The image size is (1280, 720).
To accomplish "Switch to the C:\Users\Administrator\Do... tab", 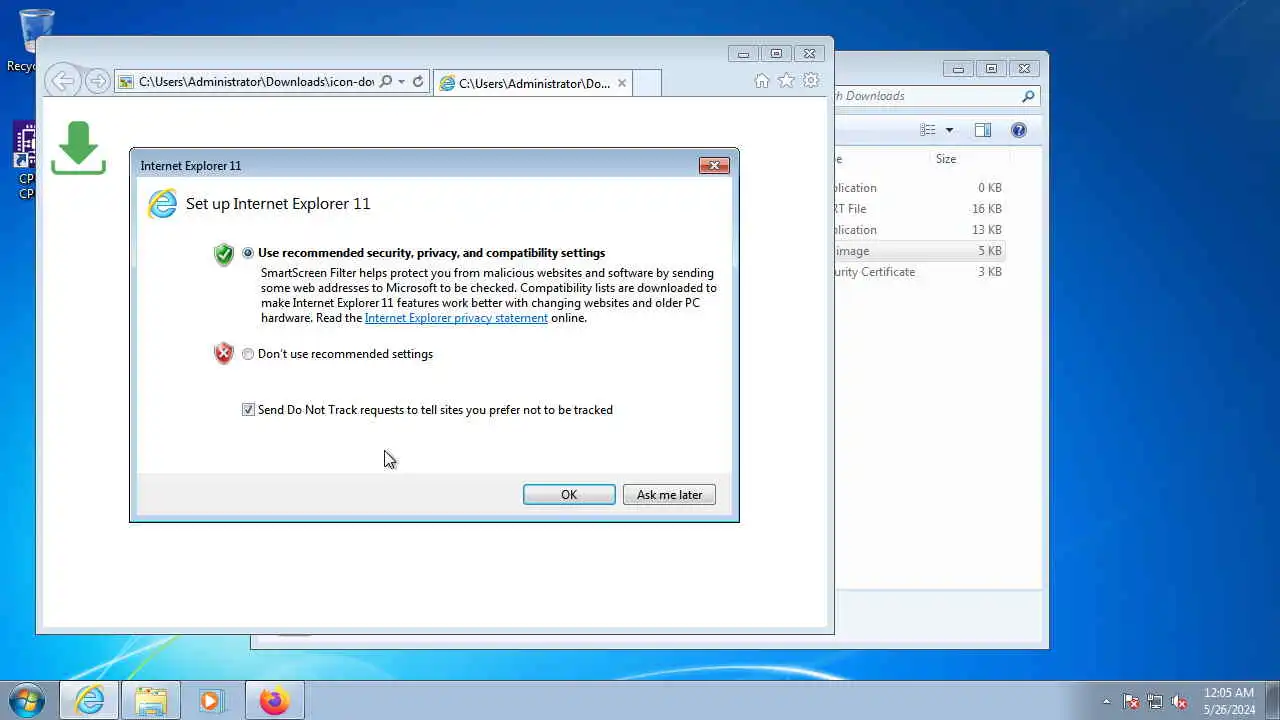I will (x=533, y=83).
